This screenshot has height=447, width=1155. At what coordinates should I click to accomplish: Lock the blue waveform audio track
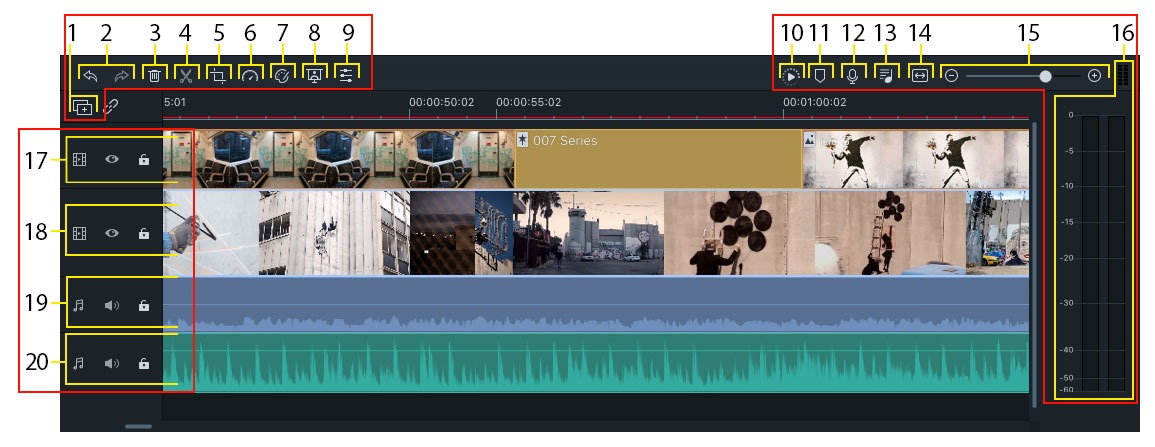144,305
